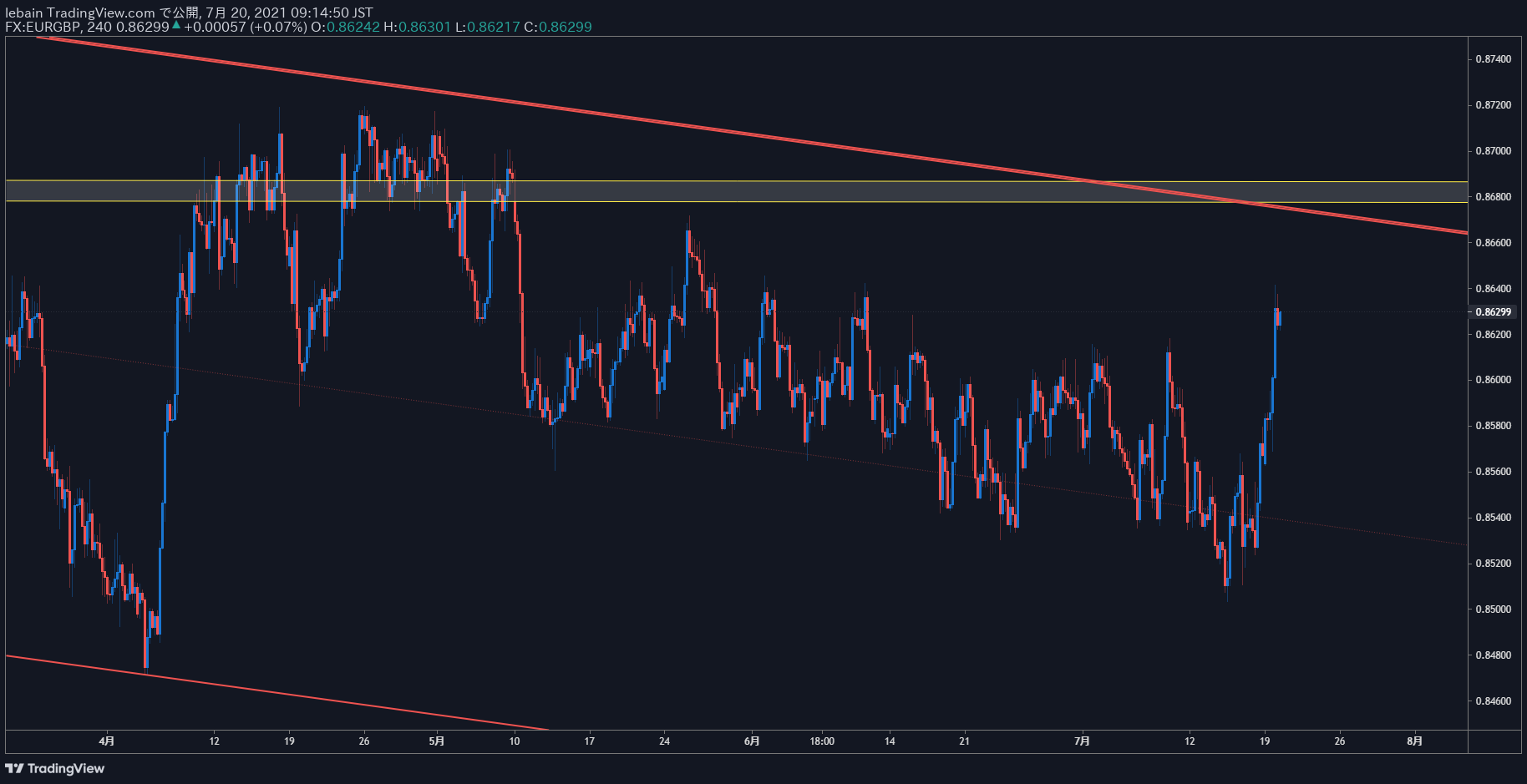Click the 0.85000 price axis label
Viewport: 1527px width, 784px height.
tap(1493, 609)
